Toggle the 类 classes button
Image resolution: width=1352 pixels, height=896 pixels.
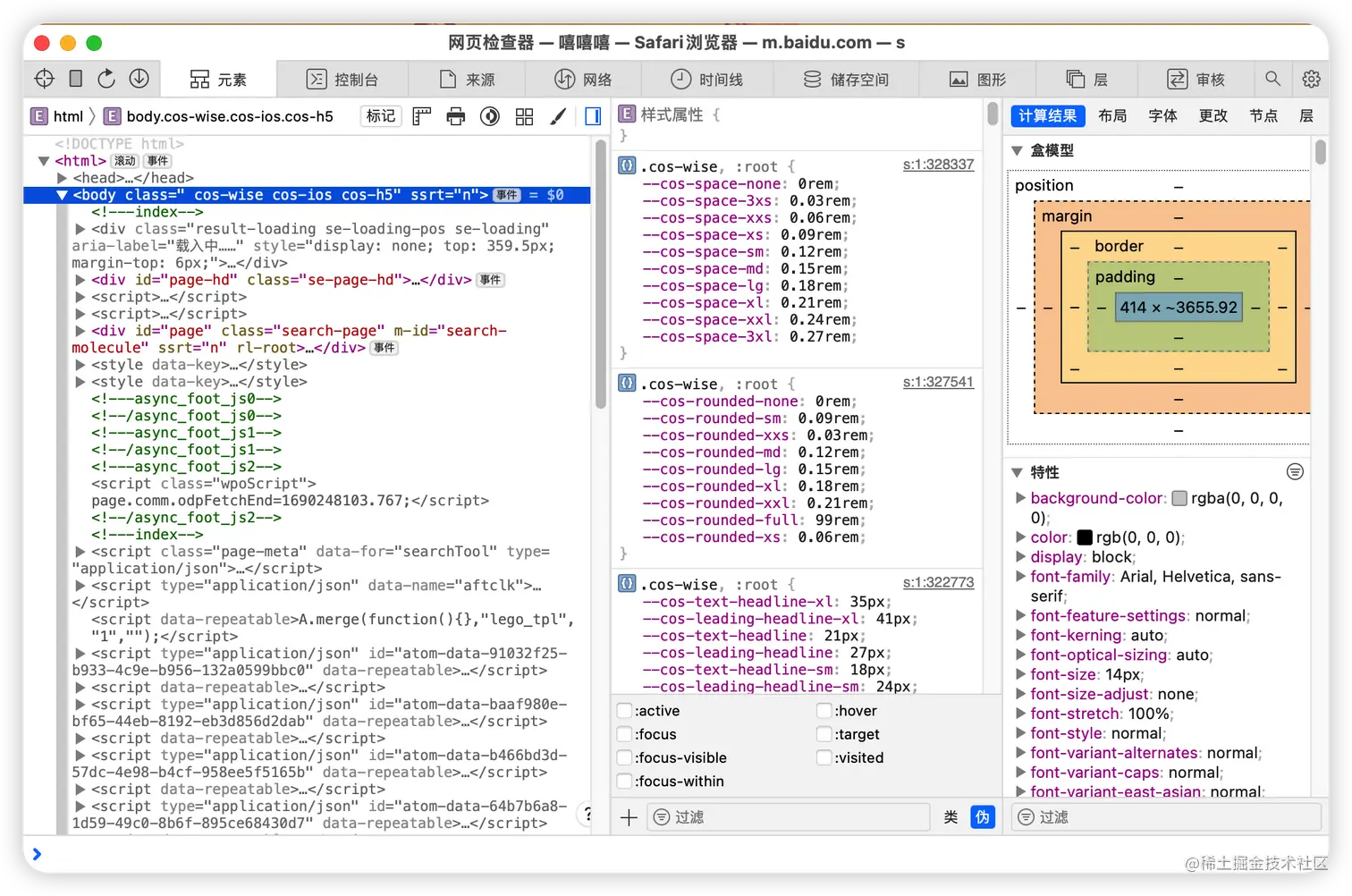[951, 817]
